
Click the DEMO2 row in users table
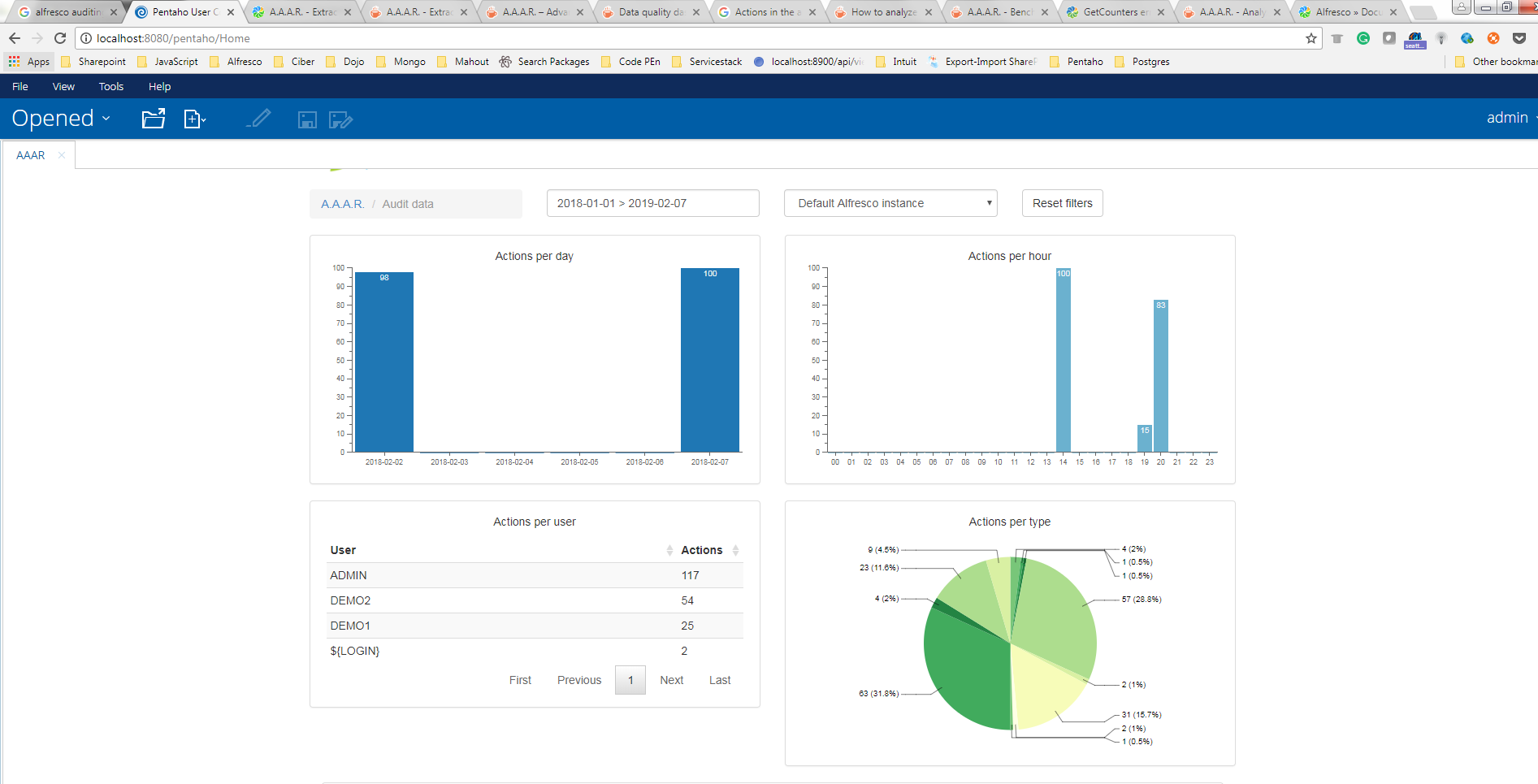(x=535, y=600)
